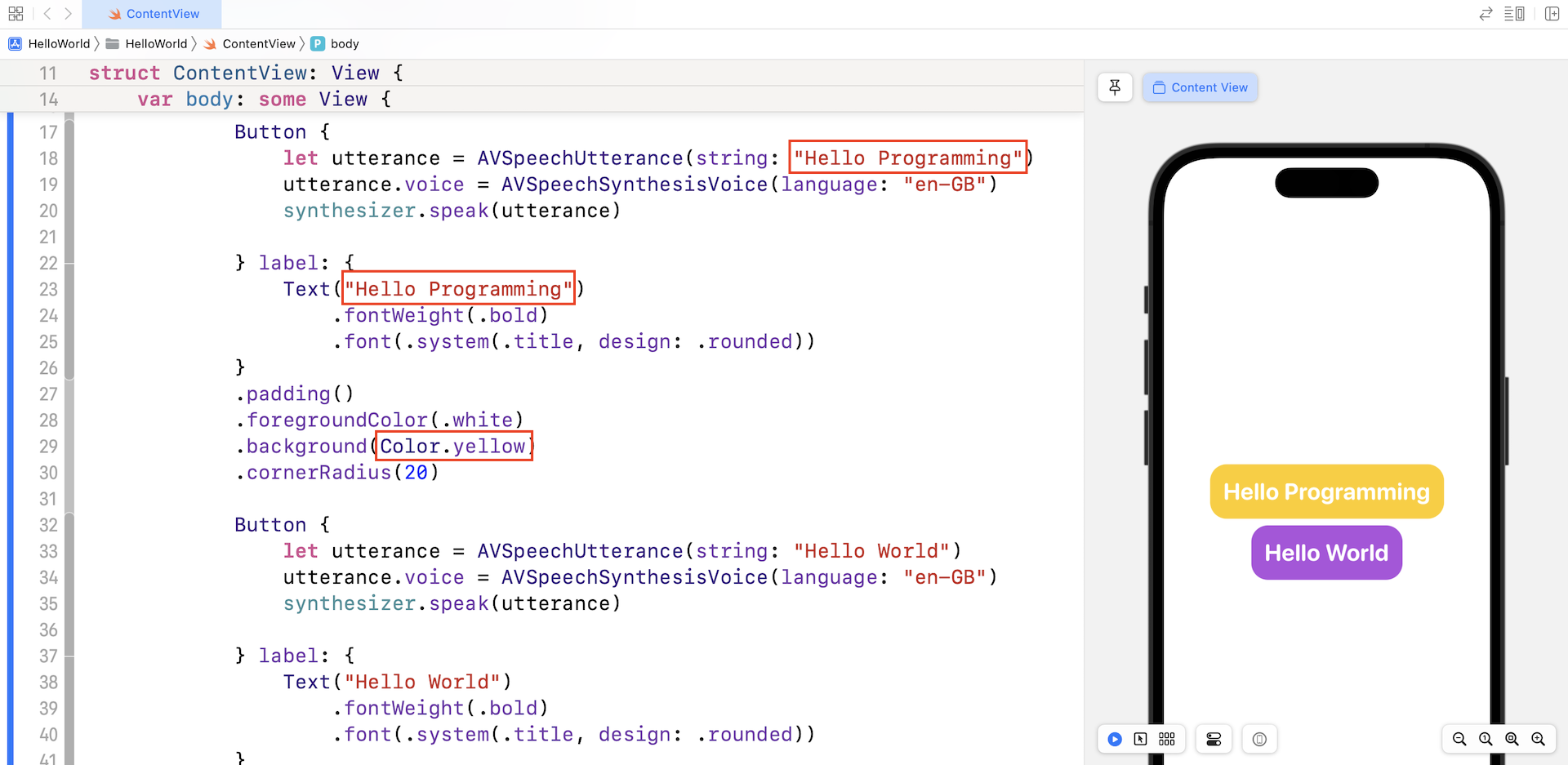This screenshot has height=765, width=1568.
Task: Click the Content View preview button
Action: pos(1200,87)
